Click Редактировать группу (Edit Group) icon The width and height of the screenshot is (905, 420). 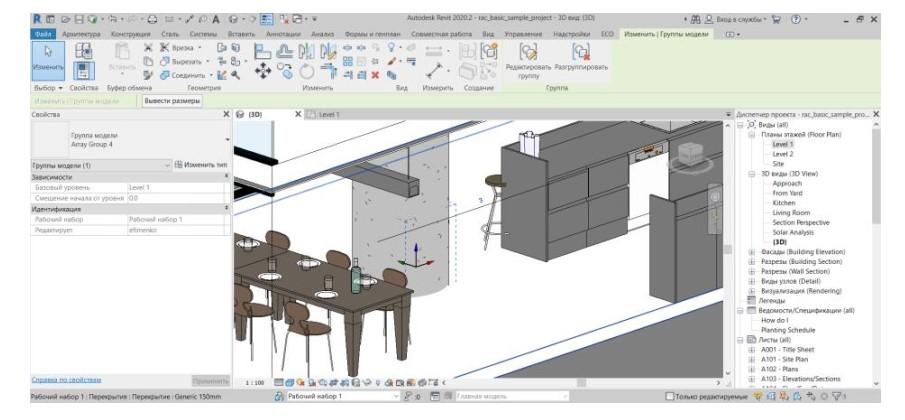[529, 52]
